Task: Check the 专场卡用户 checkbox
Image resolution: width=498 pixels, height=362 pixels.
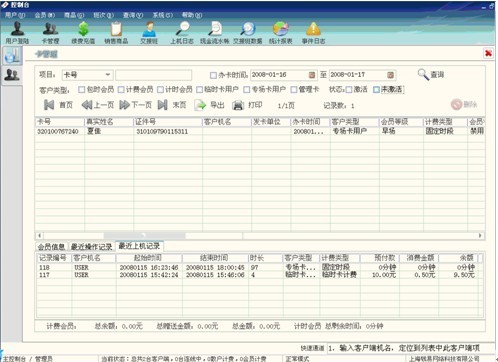Action: click(246, 89)
